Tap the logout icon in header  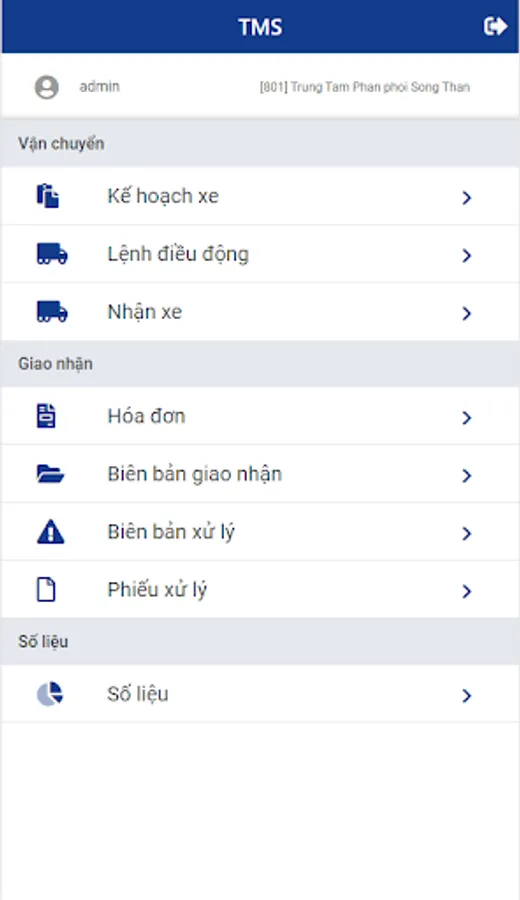click(x=495, y=26)
